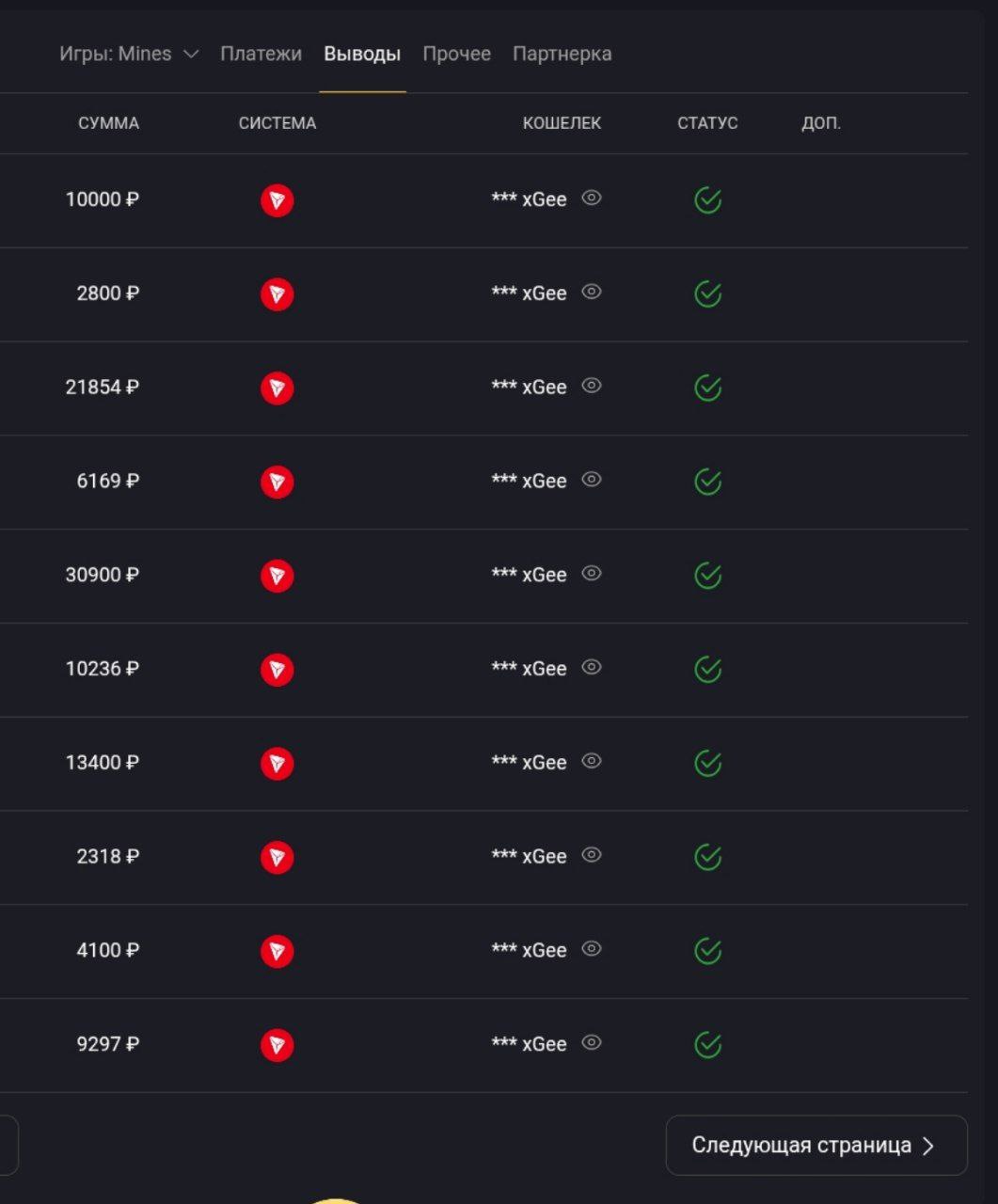
Task: Reveal the wallet address for the 10000 ₽ withdrawal
Action: pyautogui.click(x=591, y=198)
